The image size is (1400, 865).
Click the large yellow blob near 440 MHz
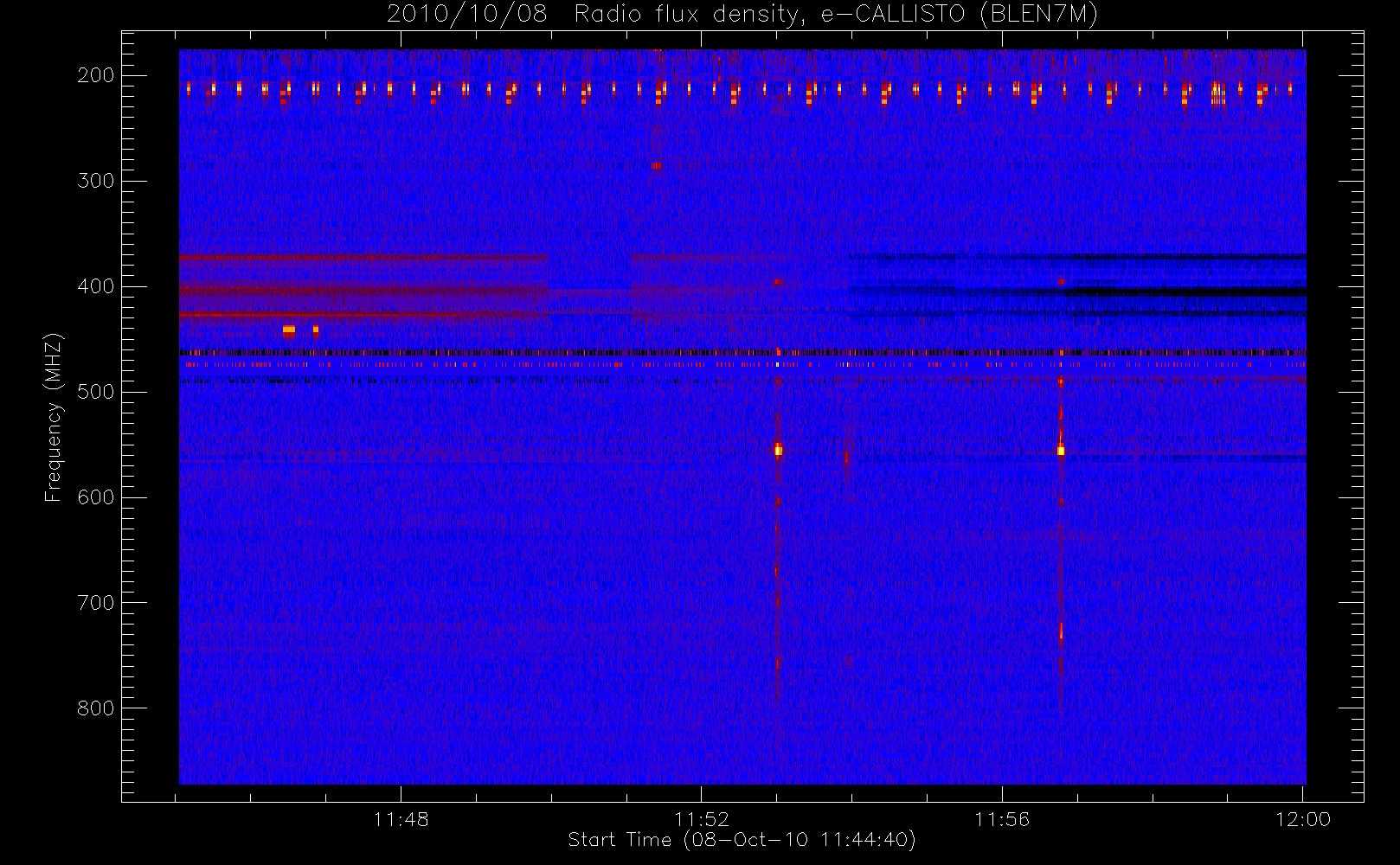[289, 330]
